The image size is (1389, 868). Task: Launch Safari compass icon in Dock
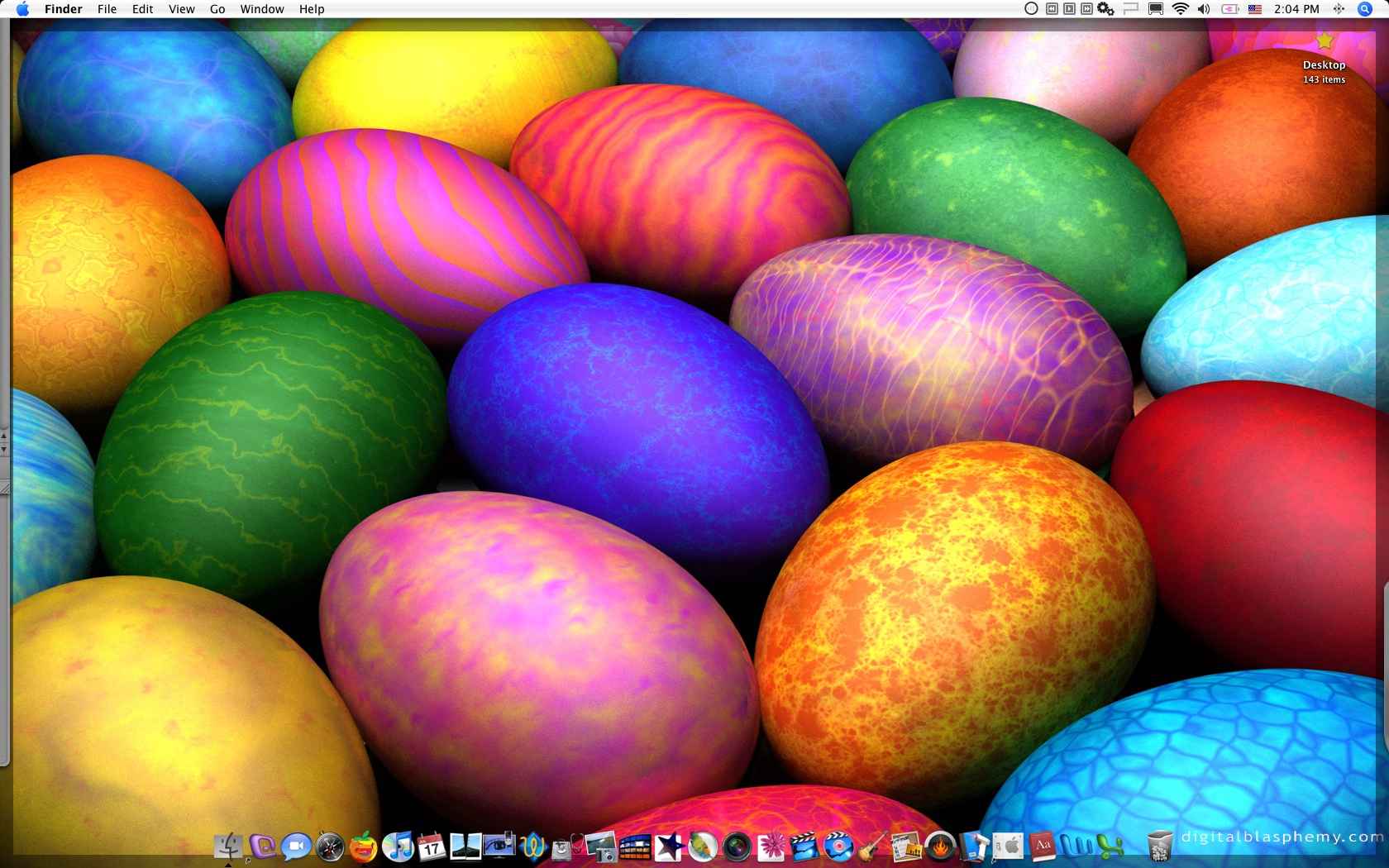point(331,847)
